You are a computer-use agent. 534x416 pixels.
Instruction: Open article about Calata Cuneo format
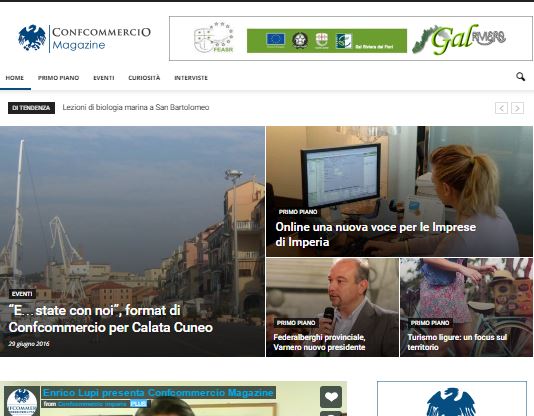(x=111, y=319)
